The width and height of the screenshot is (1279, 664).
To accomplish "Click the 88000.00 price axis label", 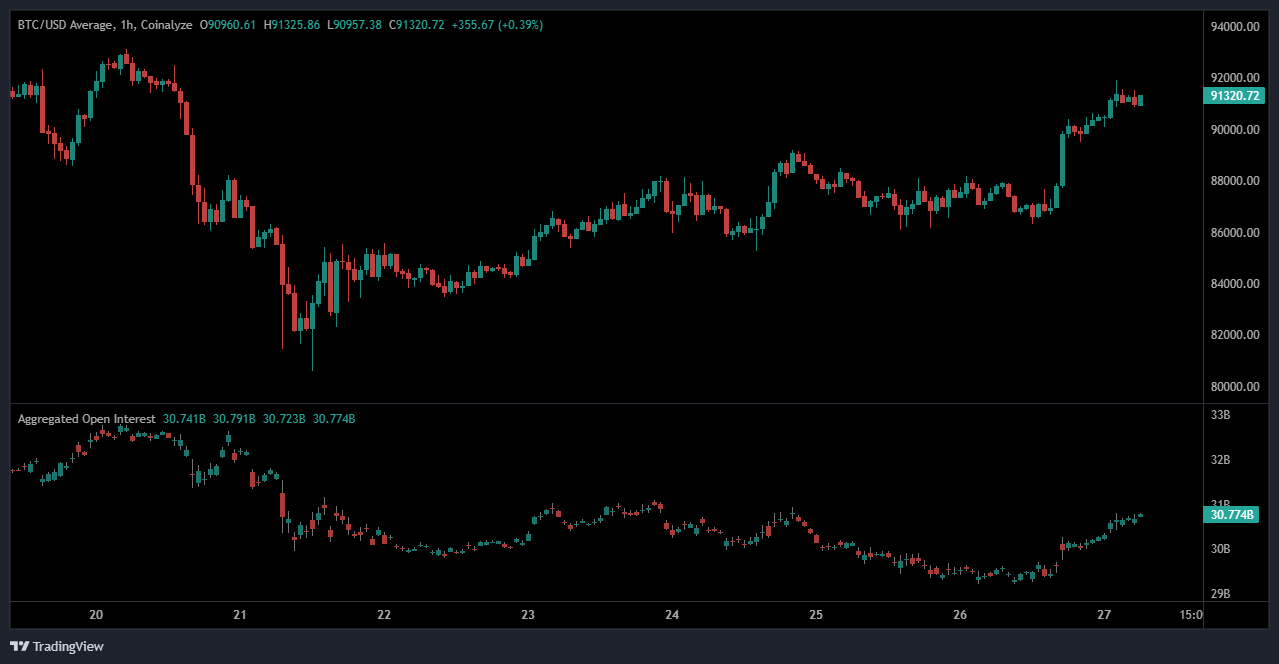I will click(1234, 181).
